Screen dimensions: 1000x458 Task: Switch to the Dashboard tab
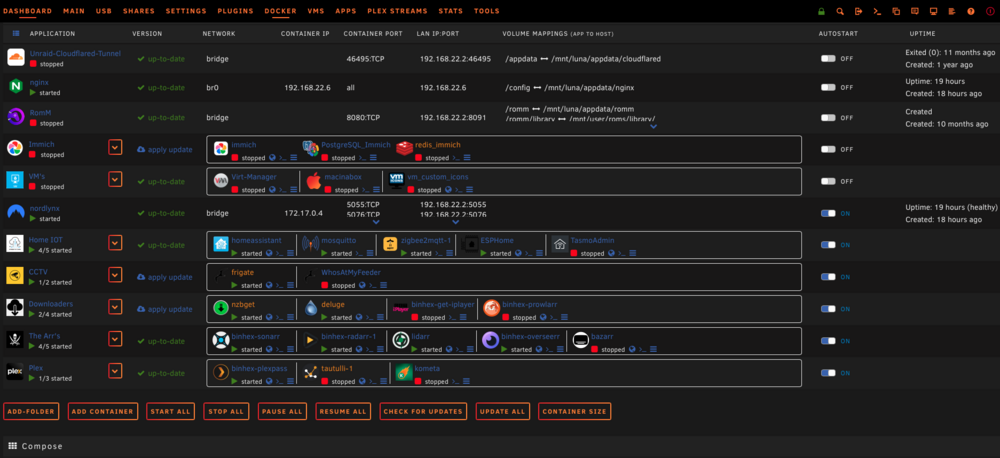(27, 11)
